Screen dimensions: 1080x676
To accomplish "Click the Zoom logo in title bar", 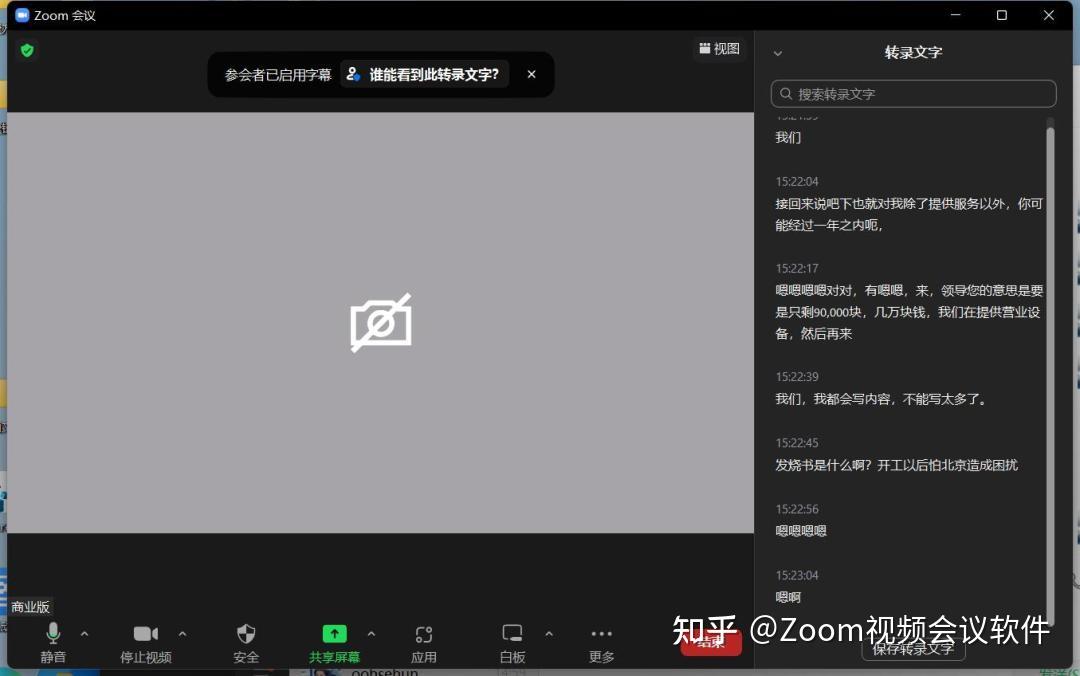I will tap(22, 15).
